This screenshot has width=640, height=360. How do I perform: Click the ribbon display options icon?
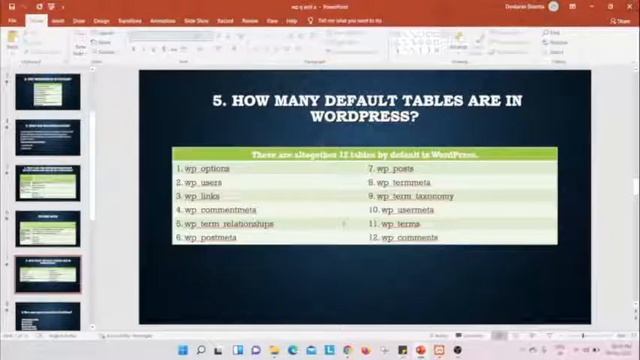tap(572, 7)
